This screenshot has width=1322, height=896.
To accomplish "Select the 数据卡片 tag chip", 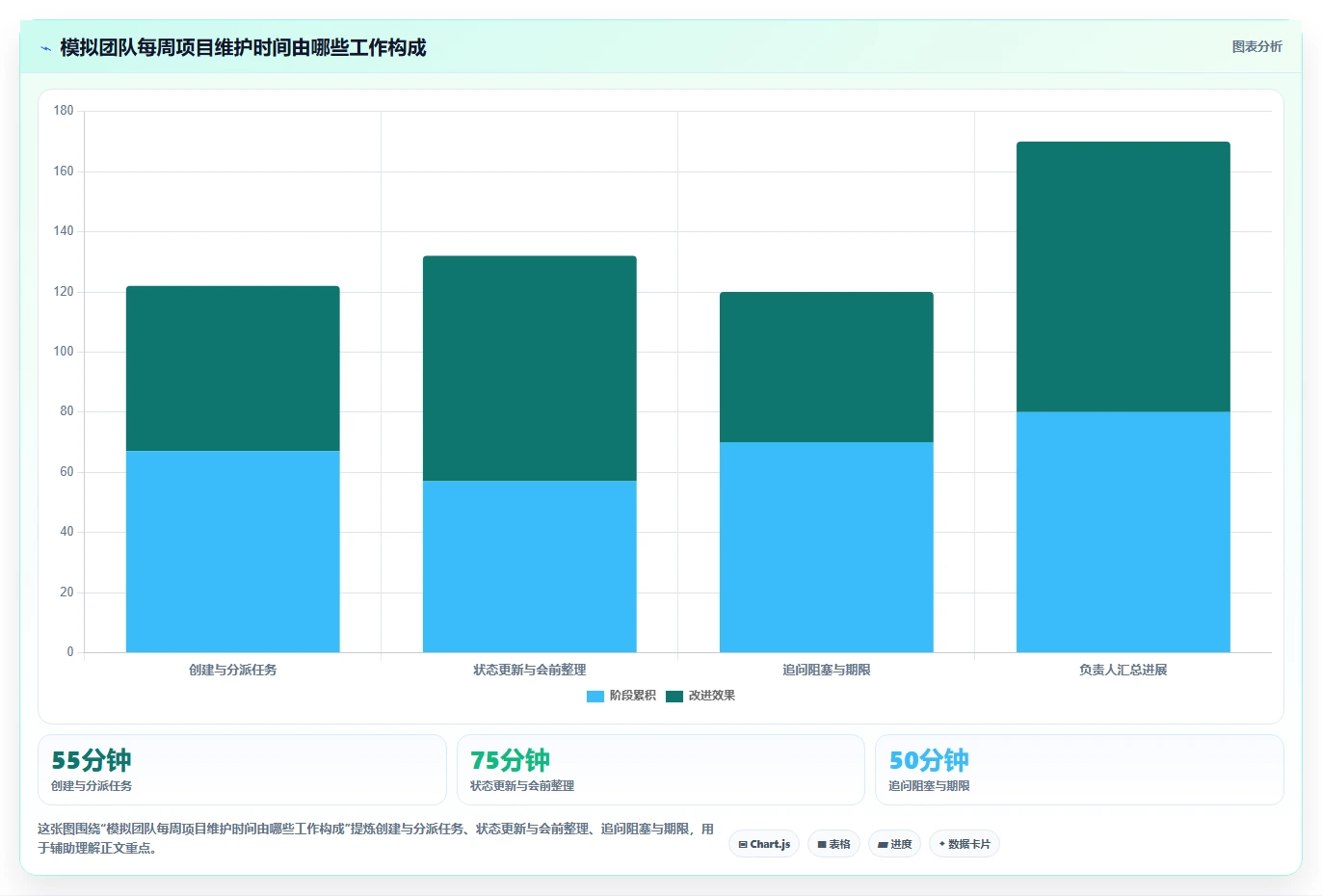I will click(x=965, y=844).
